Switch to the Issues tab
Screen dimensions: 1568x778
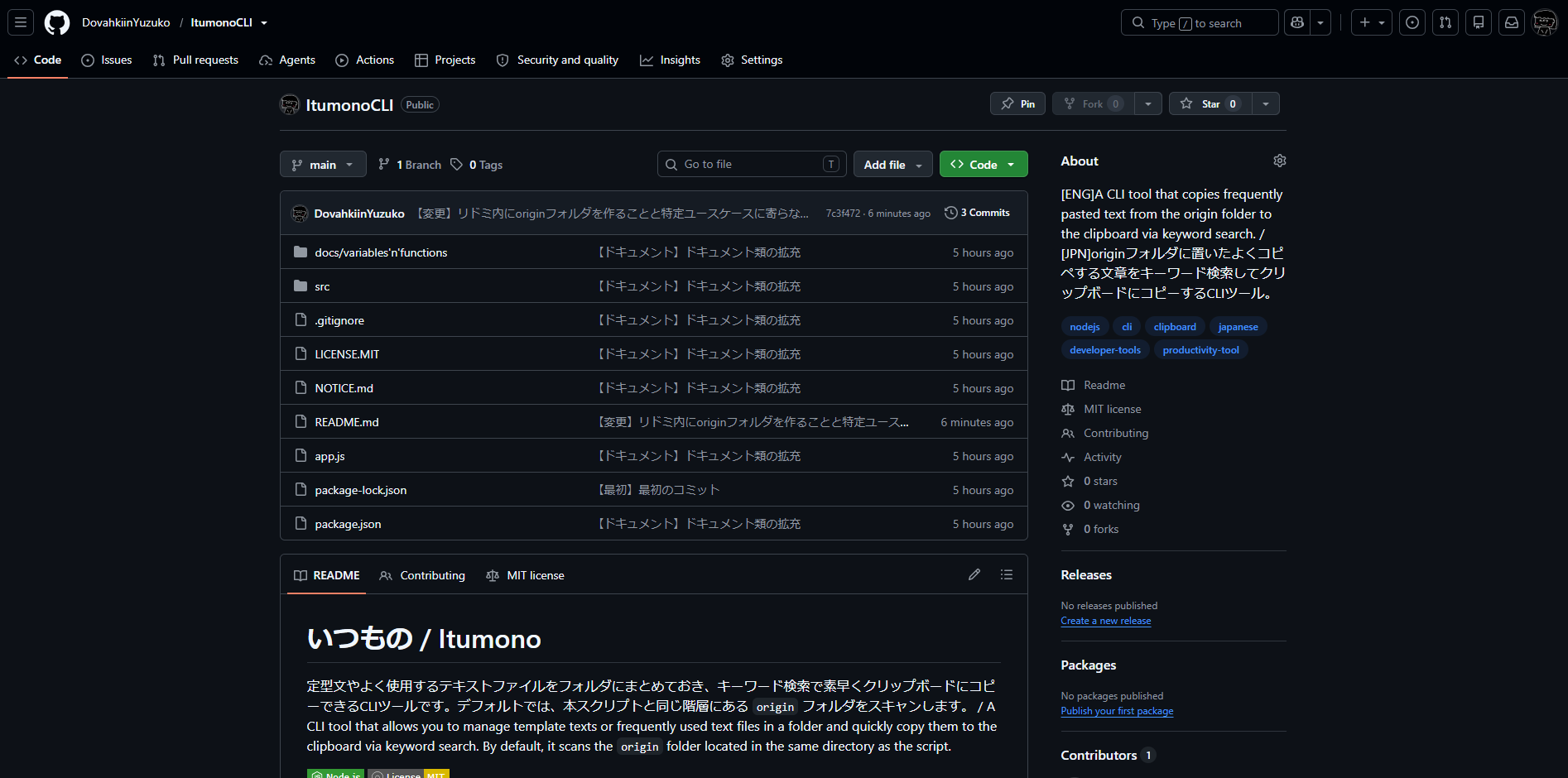pos(107,60)
